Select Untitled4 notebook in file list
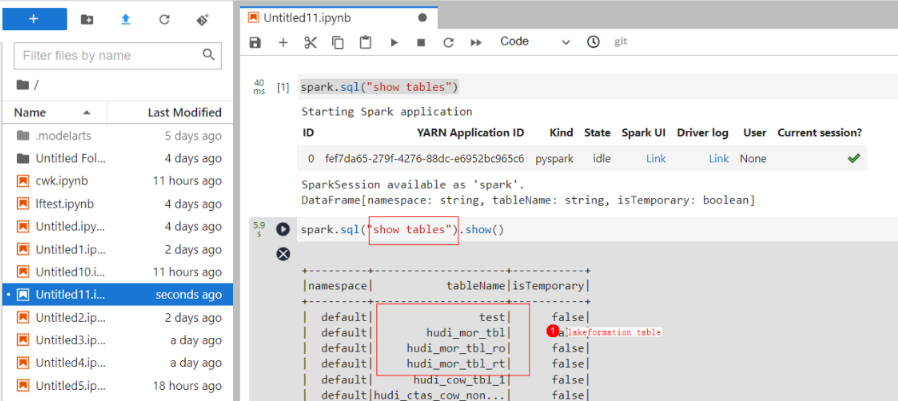898x401 pixels. (117, 363)
